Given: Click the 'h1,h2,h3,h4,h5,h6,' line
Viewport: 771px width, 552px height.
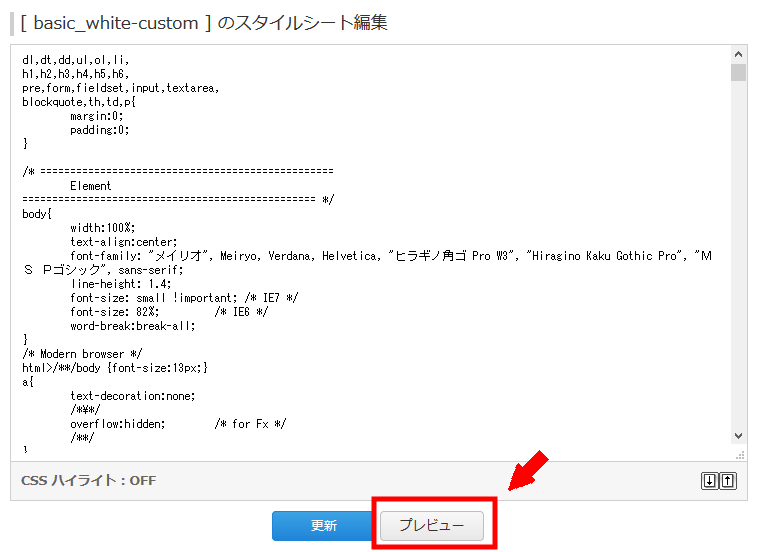Looking at the screenshot, I should click(76, 74).
